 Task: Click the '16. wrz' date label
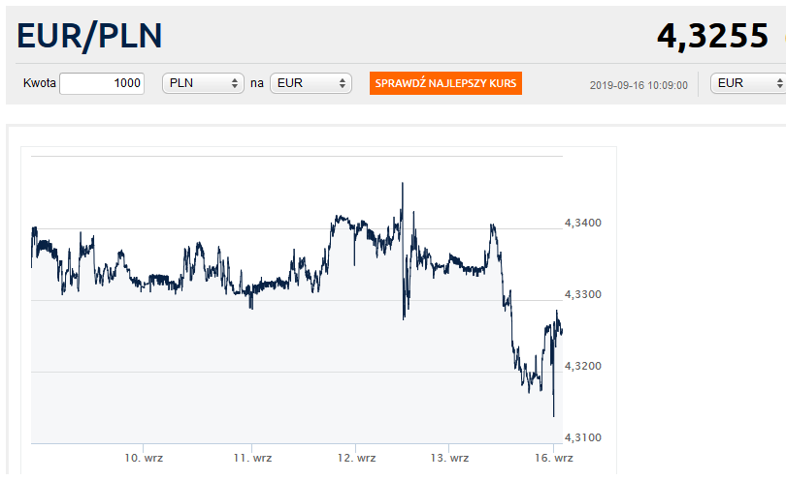tap(553, 458)
